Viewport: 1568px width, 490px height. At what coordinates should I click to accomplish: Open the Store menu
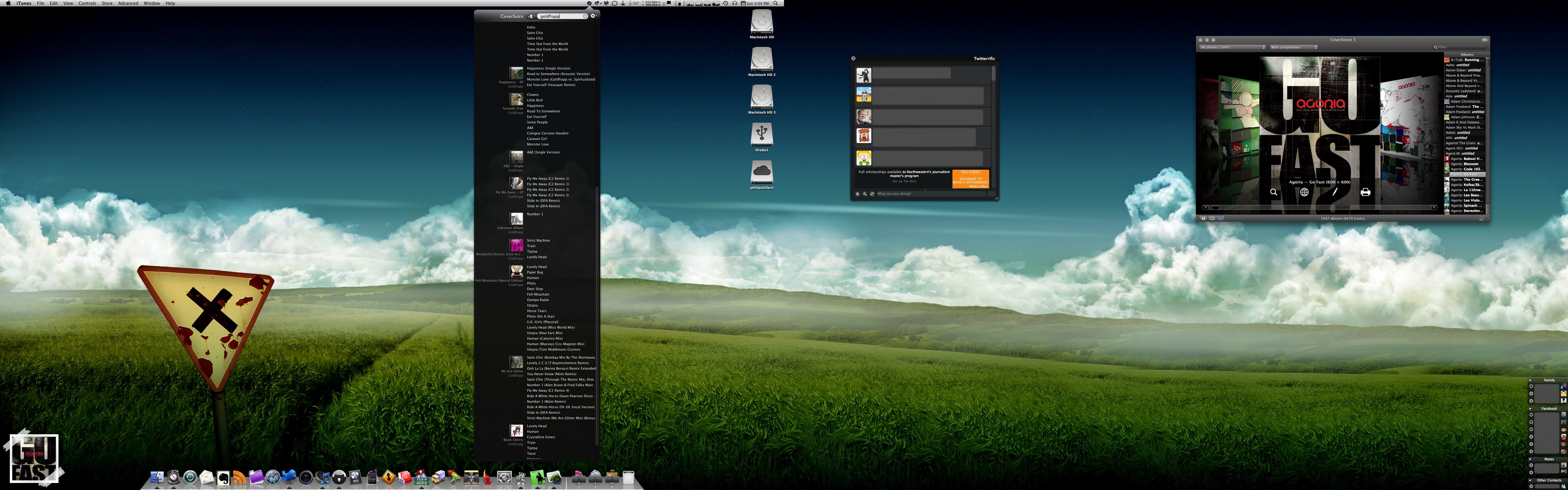tap(107, 3)
